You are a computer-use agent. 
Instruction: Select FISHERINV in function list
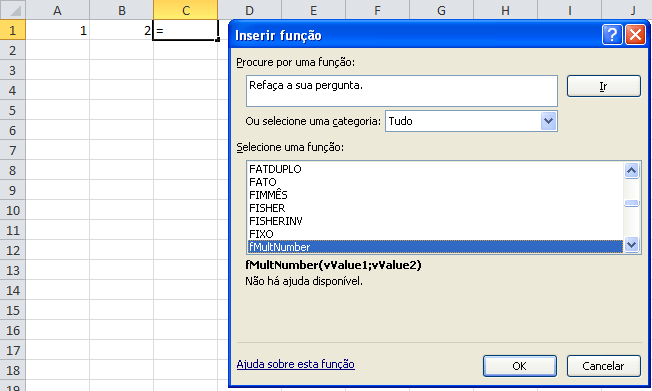[435, 220]
